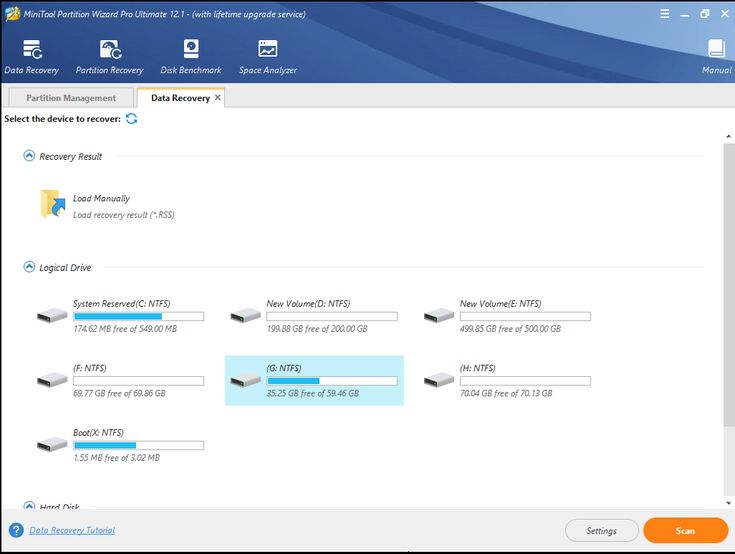Screen dimensions: 735x554
Task: Click '70.04 GB free of 70.13 GB' text
Action: coord(506,393)
